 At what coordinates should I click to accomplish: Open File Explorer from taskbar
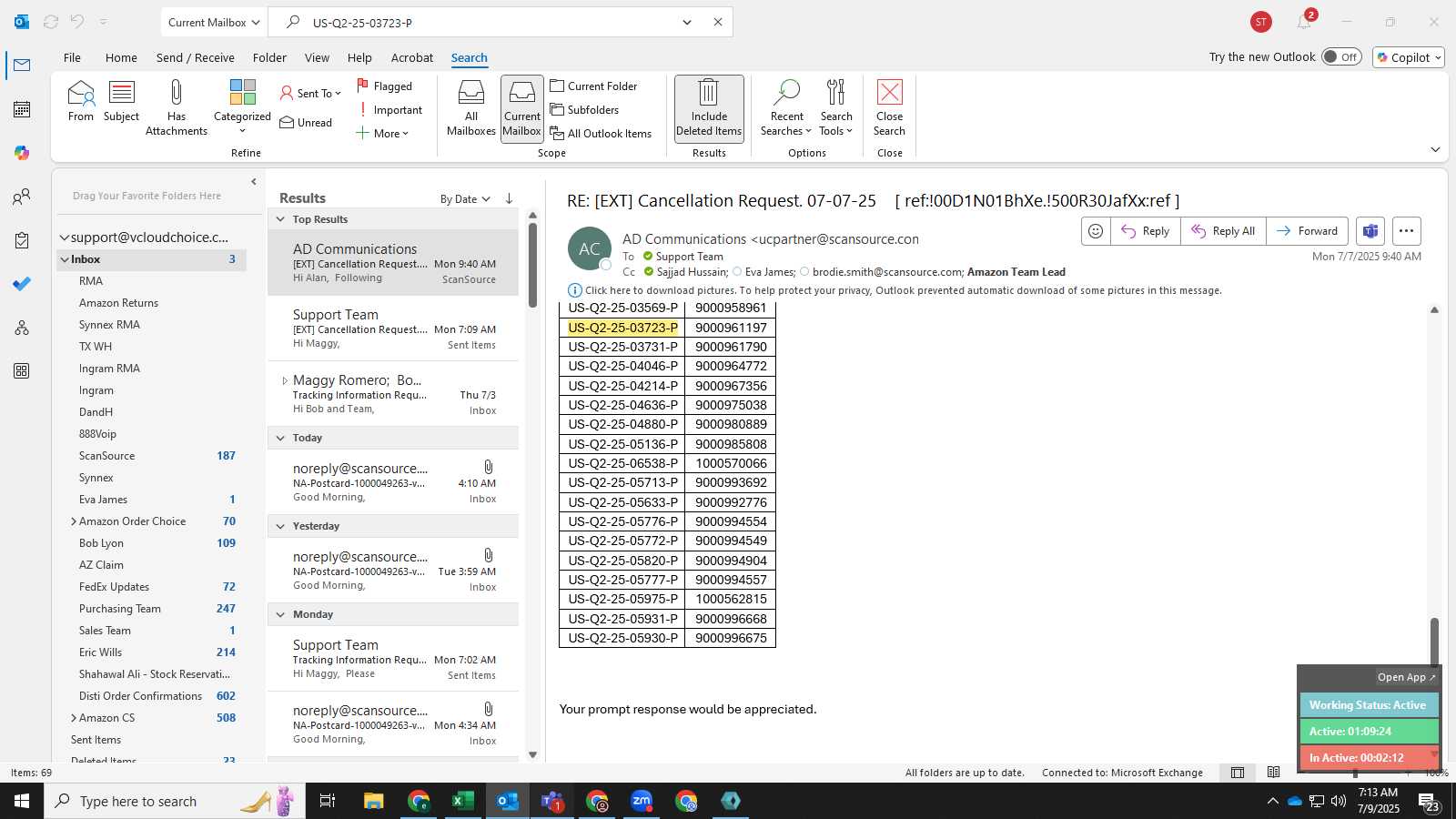point(374,801)
